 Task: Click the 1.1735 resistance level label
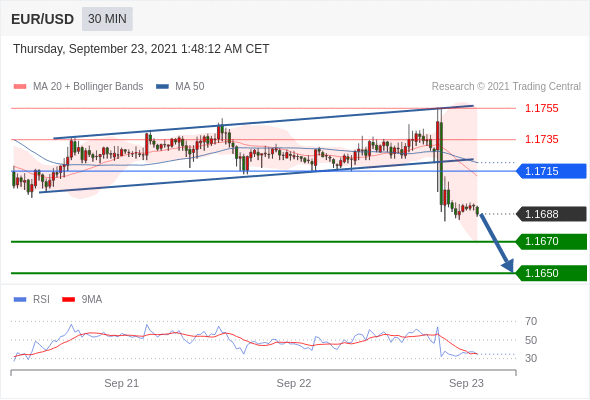coord(541,139)
